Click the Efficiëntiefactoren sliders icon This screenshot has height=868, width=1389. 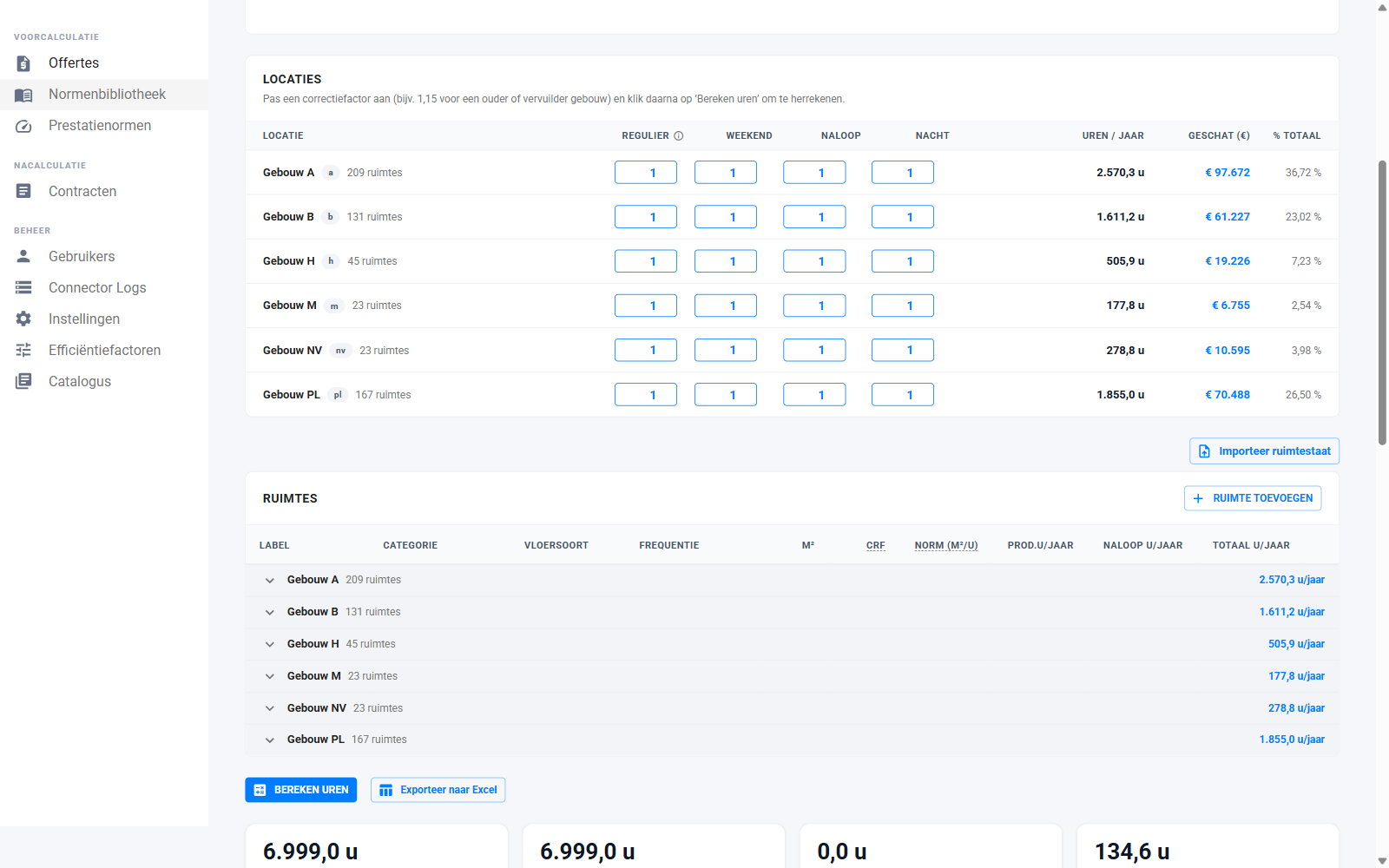point(23,350)
